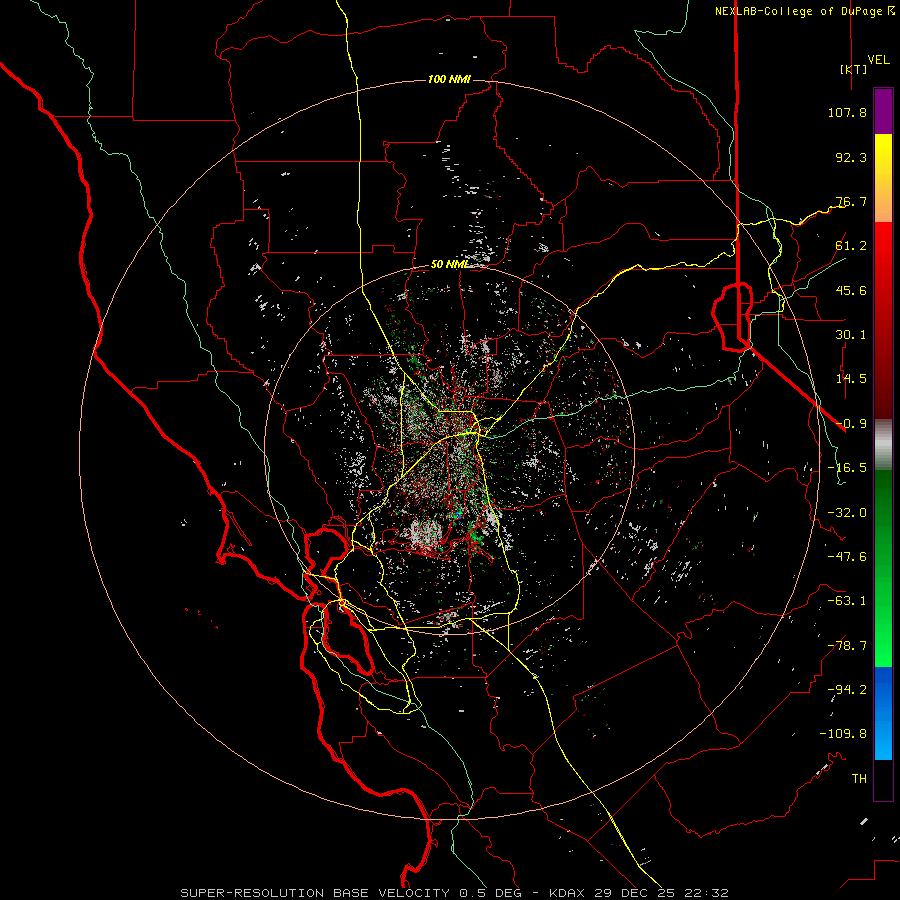
Task: Click the -63.1 velocity legend value
Action: 847,601
